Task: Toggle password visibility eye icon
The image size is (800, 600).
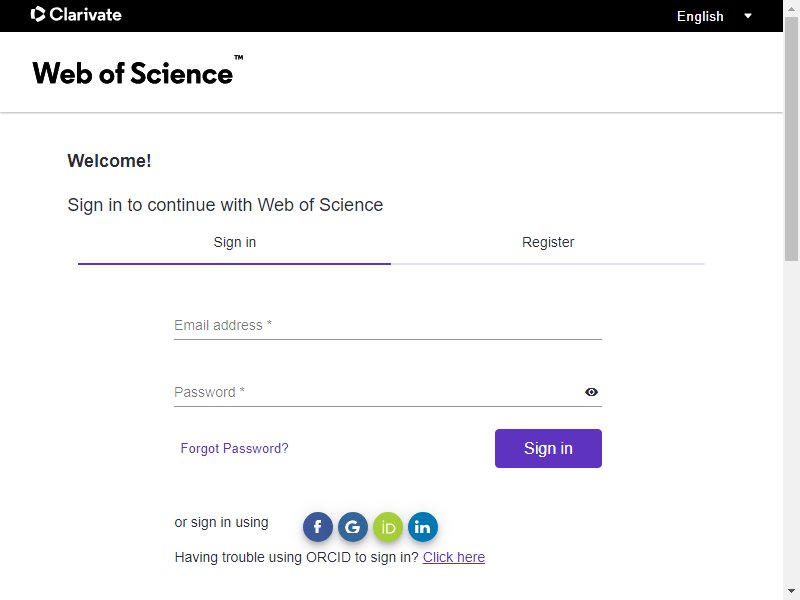Action: coord(591,392)
